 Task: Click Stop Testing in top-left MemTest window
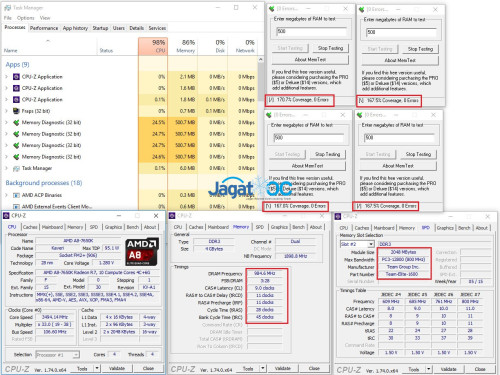[x=330, y=48]
